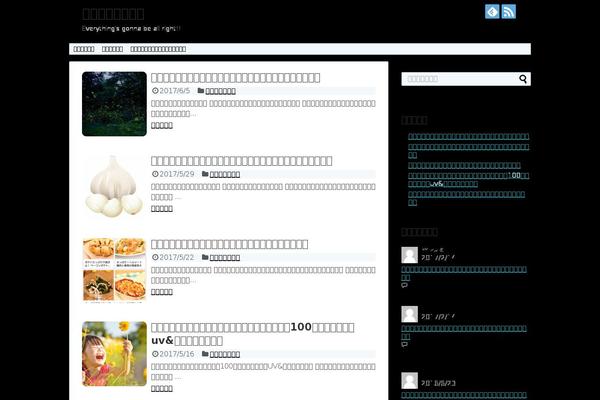Click the date text 2017/5/22
Screen dimensions: 600x400
(x=177, y=257)
